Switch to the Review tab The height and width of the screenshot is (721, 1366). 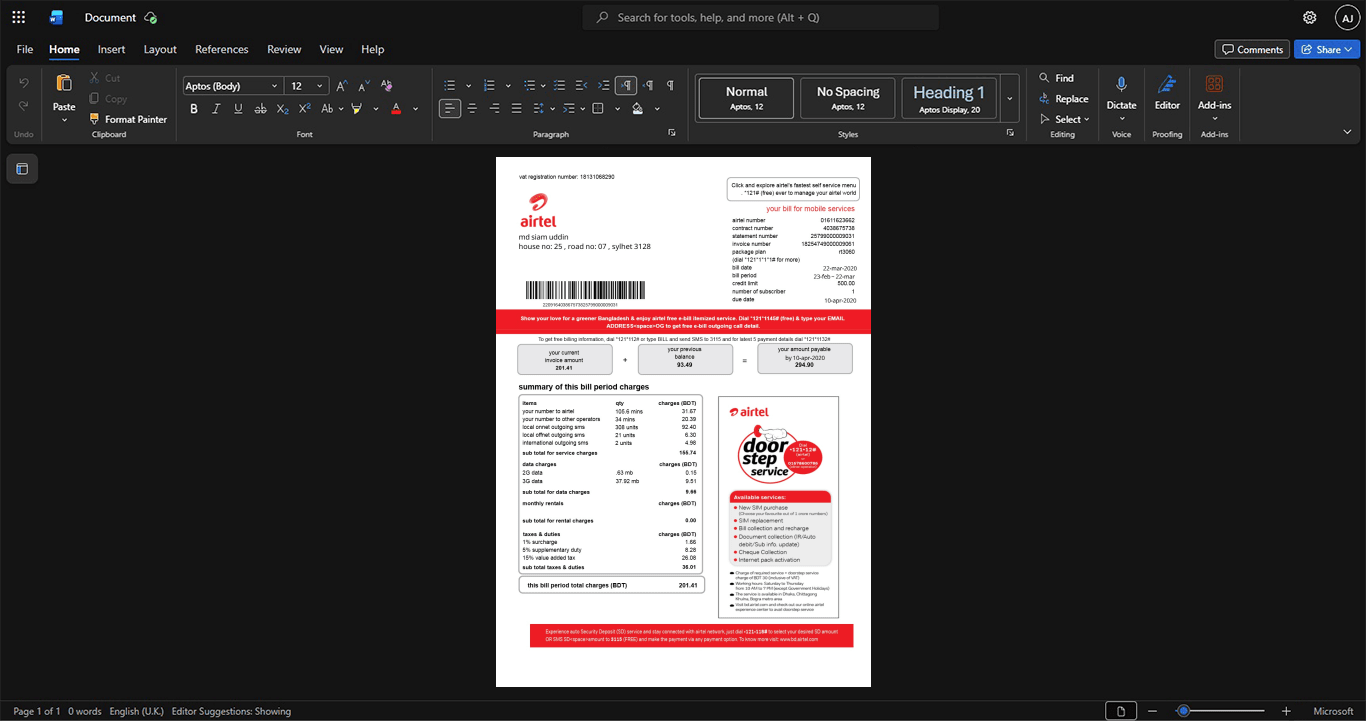pos(284,49)
